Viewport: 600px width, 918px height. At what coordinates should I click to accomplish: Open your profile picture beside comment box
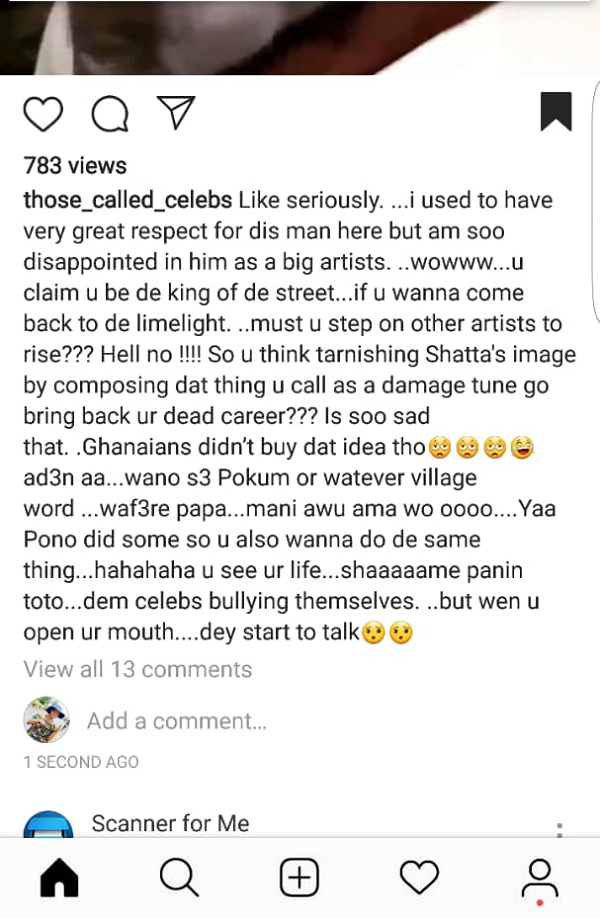pyautogui.click(x=47, y=721)
